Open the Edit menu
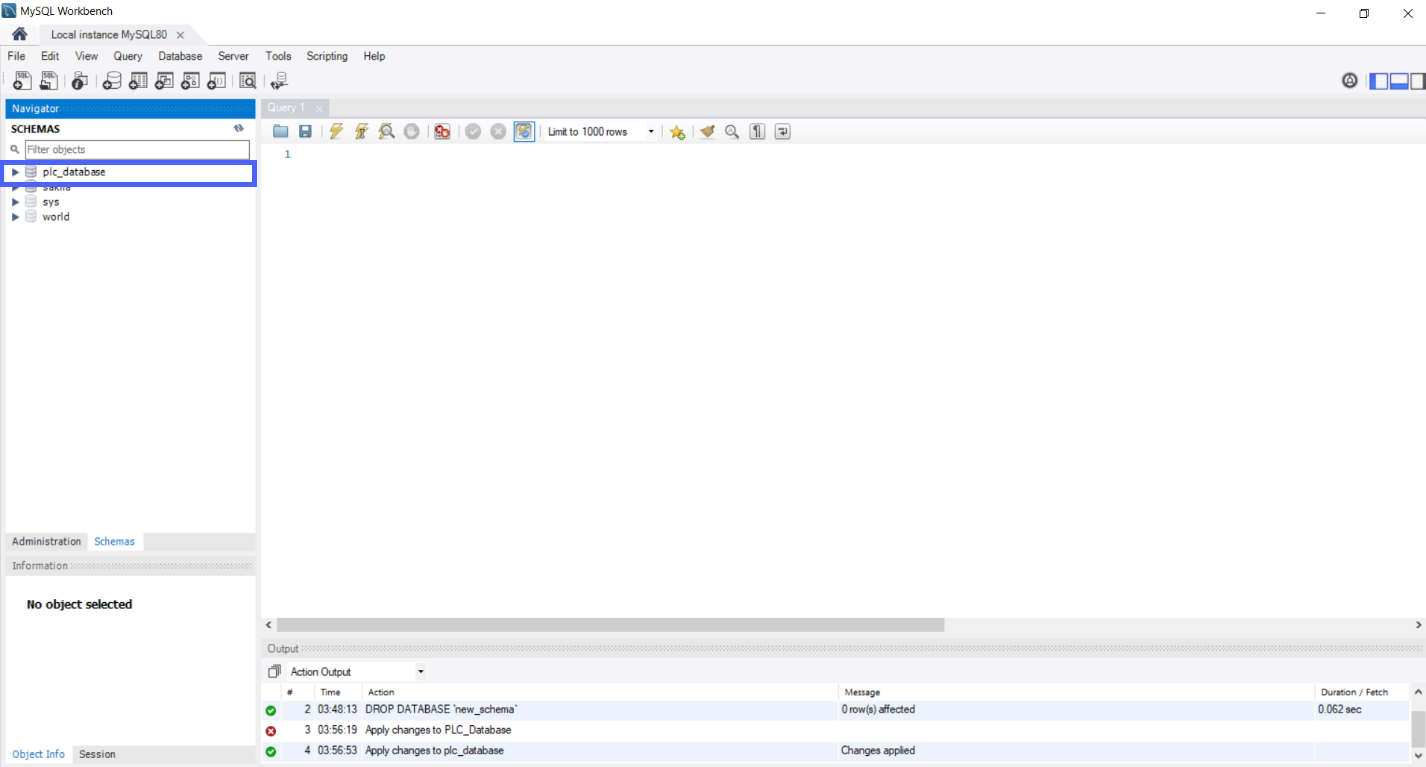1426x767 pixels. click(x=50, y=56)
